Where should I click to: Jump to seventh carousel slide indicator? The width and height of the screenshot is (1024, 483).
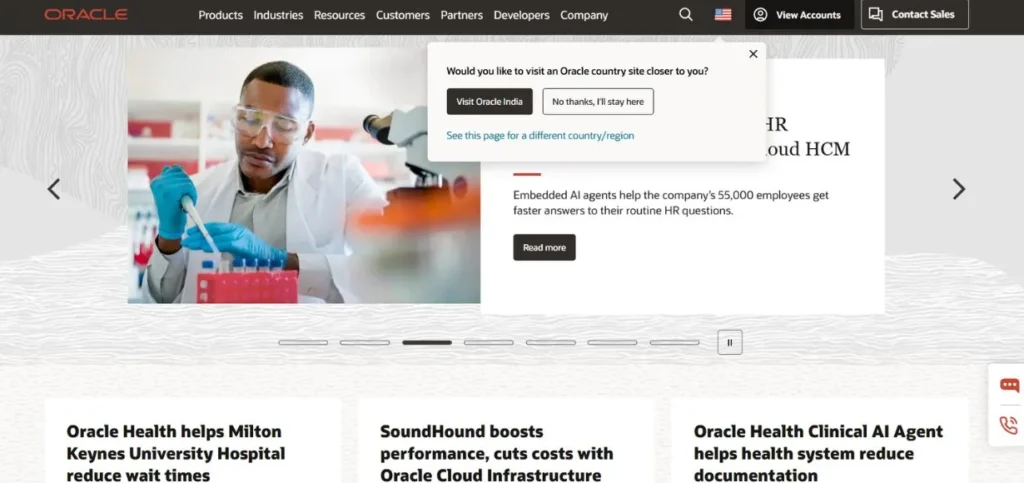coord(674,342)
